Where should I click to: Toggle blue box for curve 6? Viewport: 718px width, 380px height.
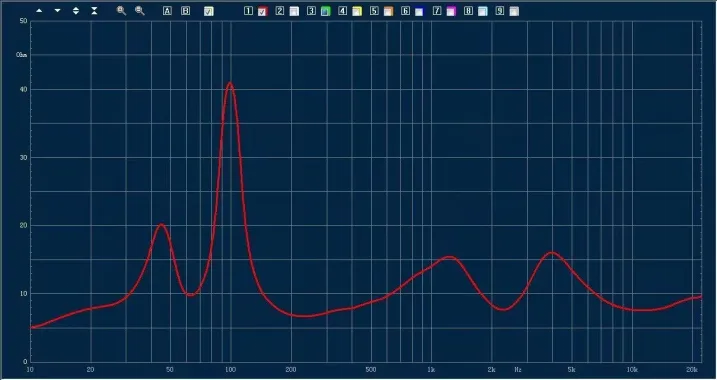(x=419, y=11)
